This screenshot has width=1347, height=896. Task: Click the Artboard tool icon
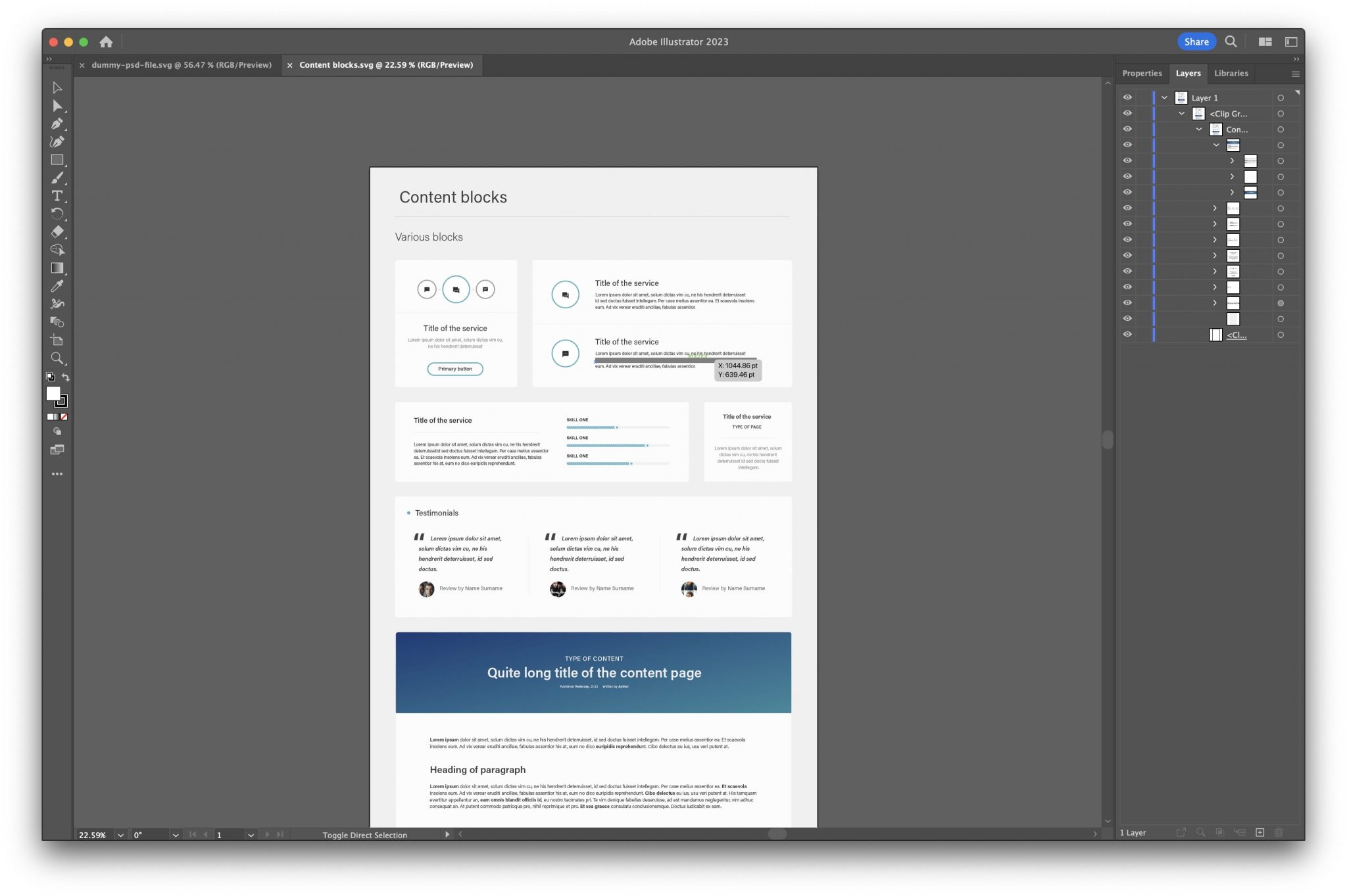click(x=57, y=340)
